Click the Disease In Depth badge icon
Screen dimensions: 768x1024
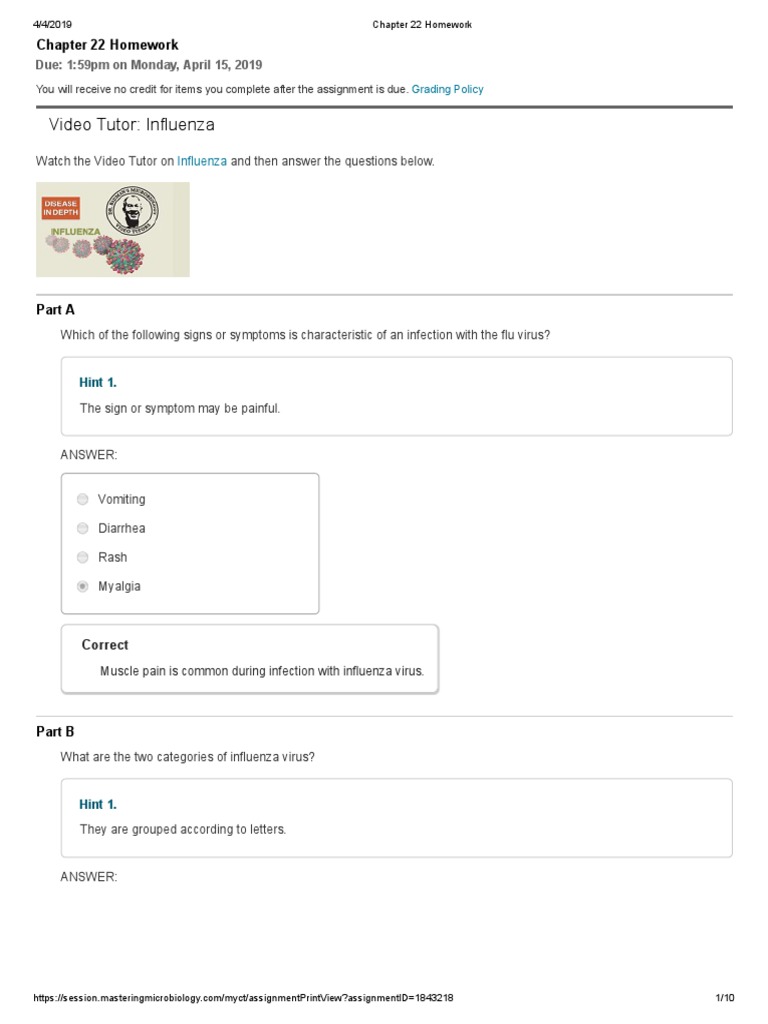coord(60,208)
